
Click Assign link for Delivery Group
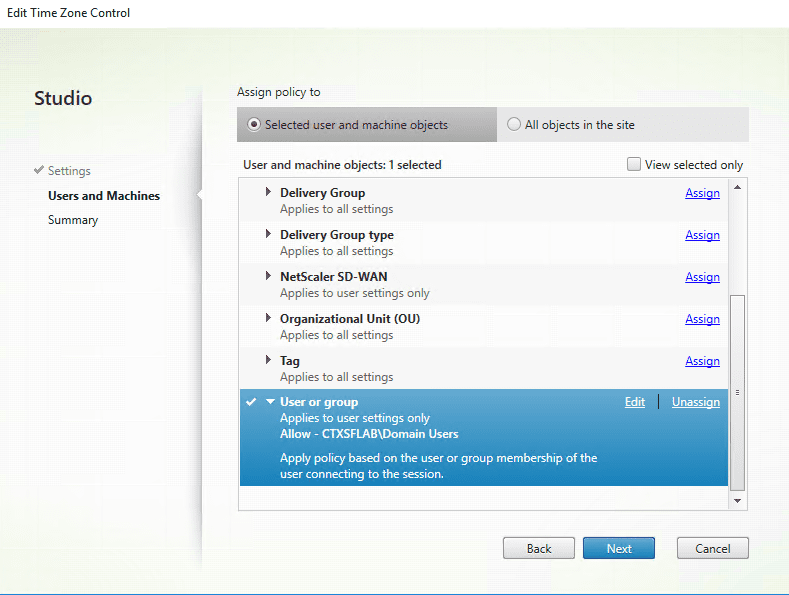tap(702, 193)
